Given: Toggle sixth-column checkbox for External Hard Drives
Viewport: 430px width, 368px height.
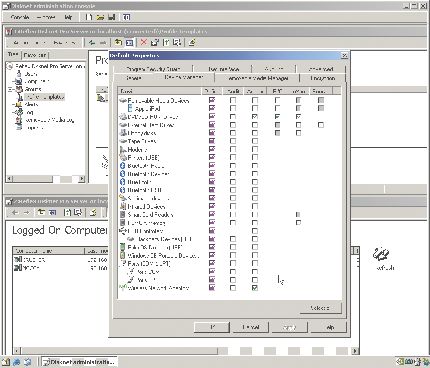Looking at the screenshot, I should [x=321, y=125].
